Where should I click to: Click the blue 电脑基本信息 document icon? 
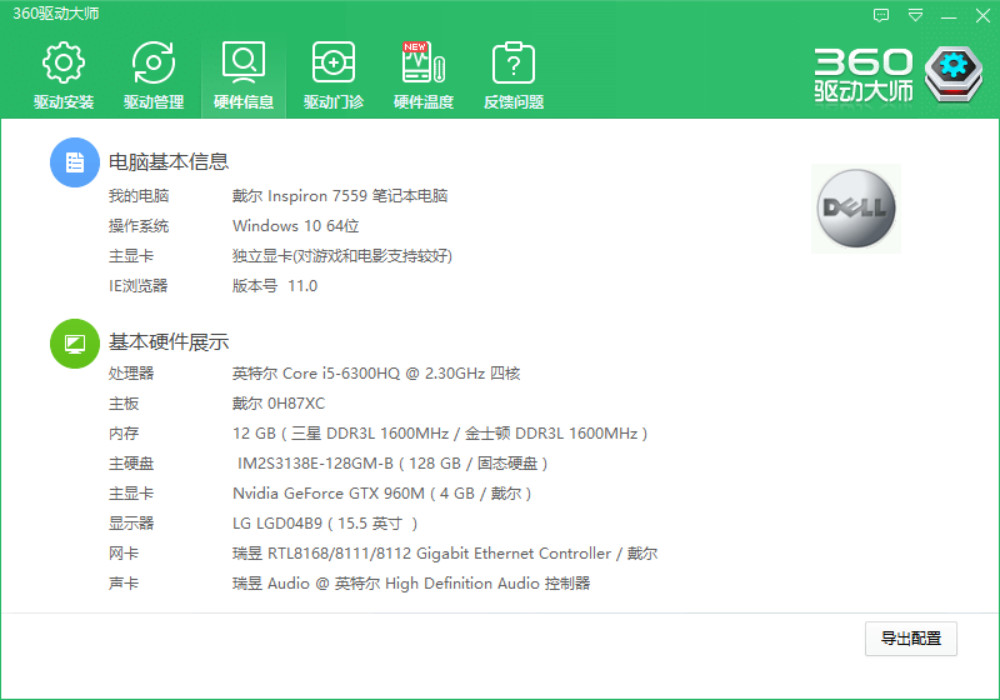(75, 162)
